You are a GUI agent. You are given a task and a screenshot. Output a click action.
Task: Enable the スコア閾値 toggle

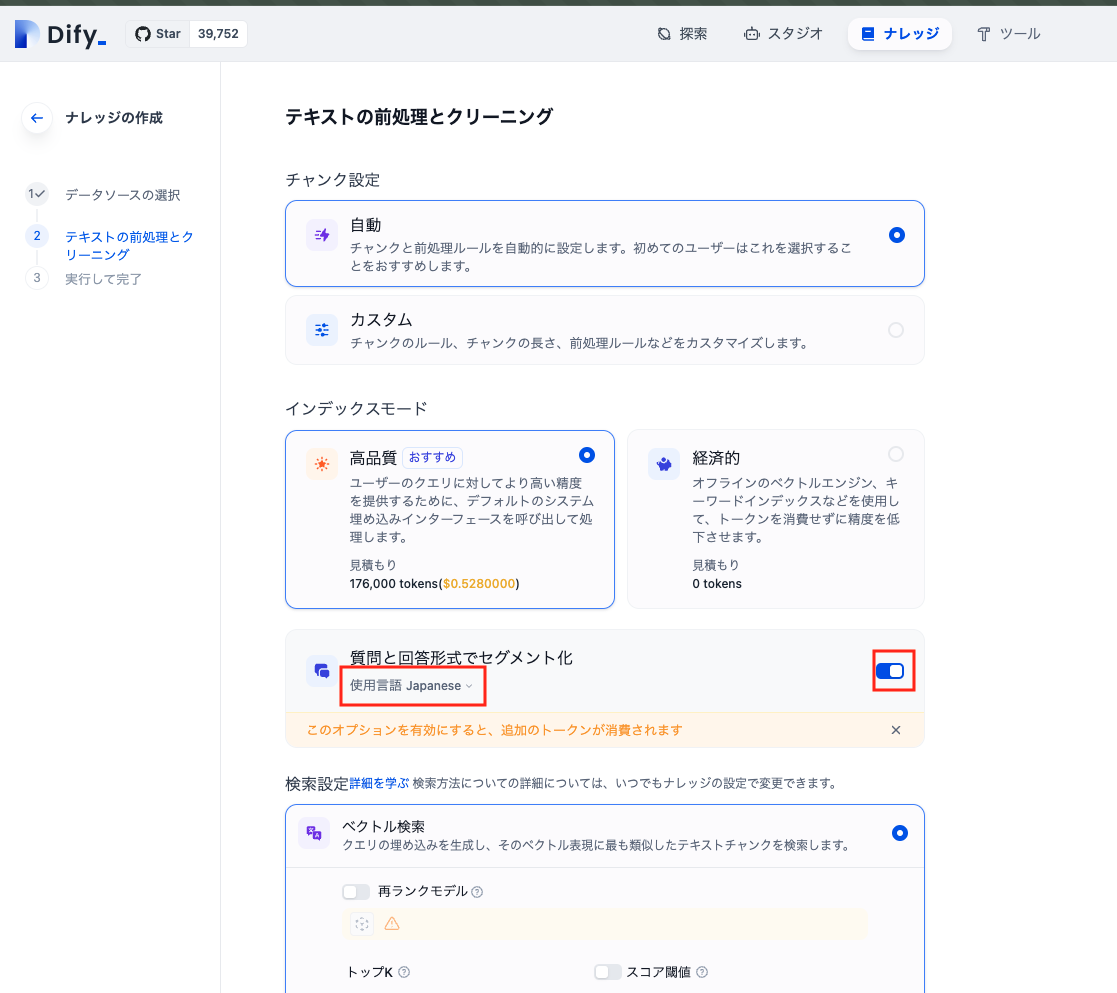(608, 971)
